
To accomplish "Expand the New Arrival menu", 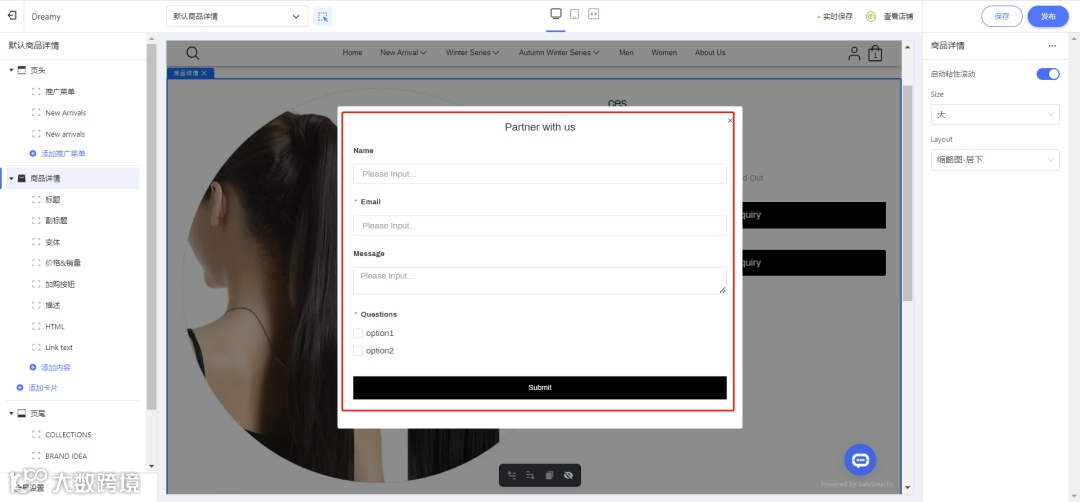I will point(404,53).
